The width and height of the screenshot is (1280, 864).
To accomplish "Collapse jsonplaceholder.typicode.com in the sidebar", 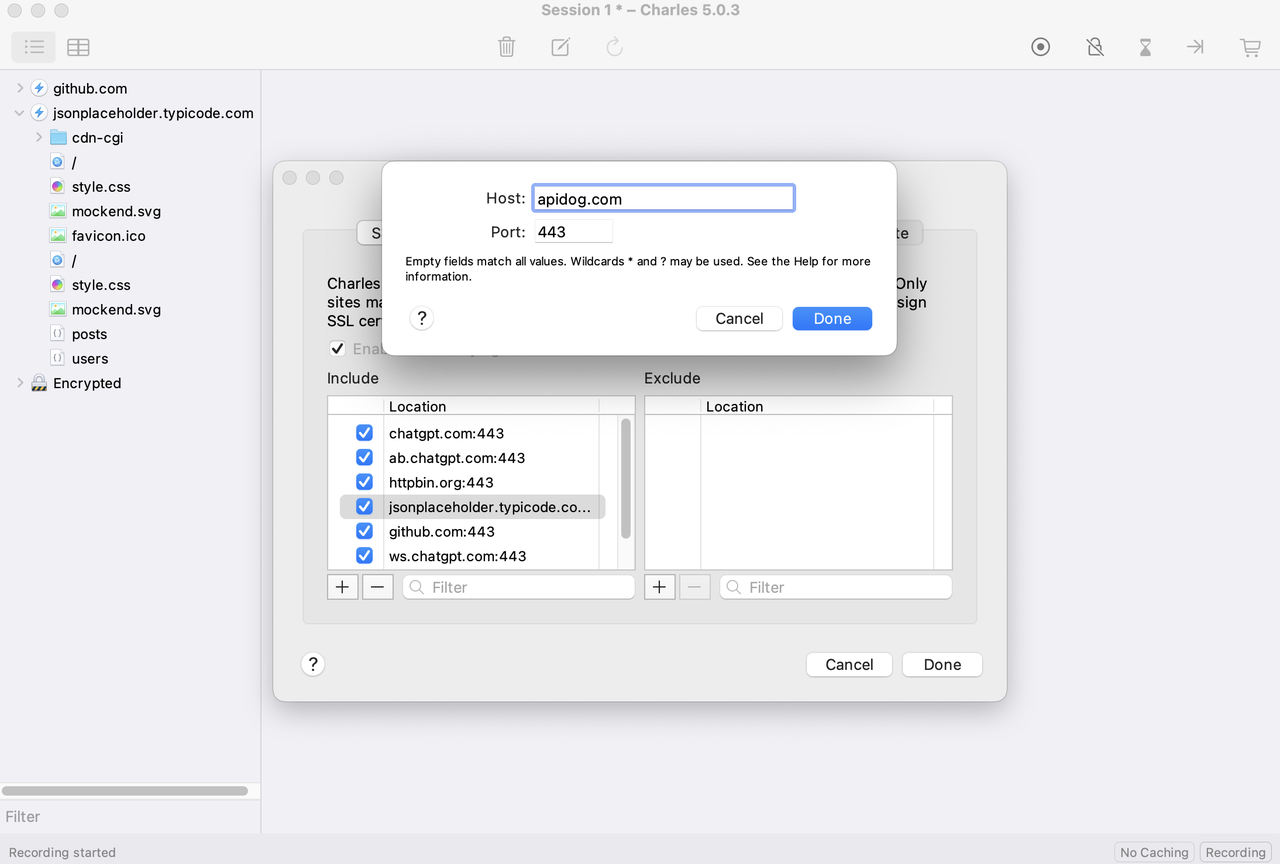I will click(x=19, y=113).
